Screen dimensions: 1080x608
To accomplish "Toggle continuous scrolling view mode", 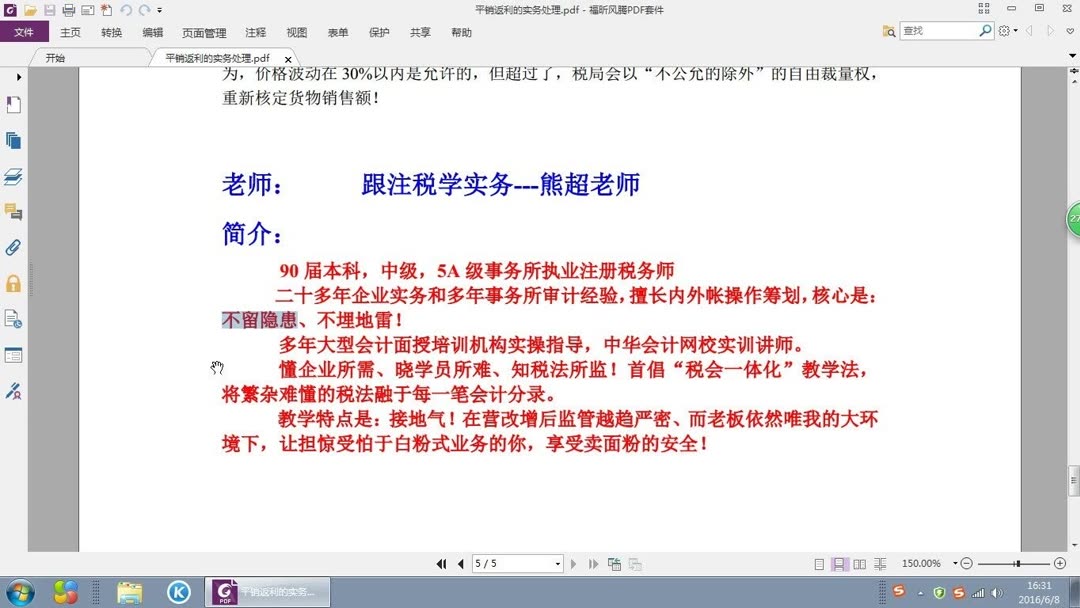I will tap(838, 563).
